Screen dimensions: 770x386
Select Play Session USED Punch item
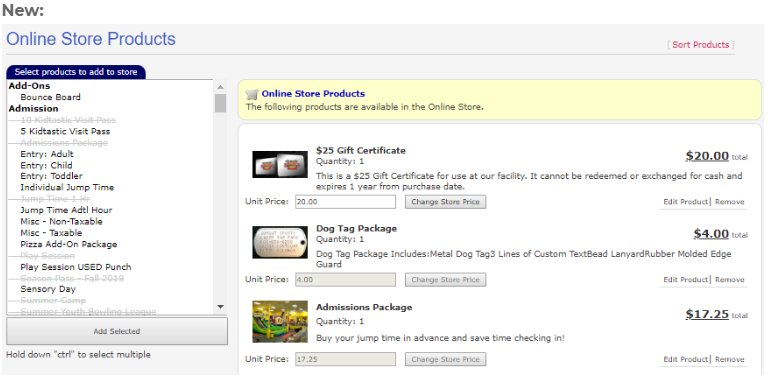click(76, 267)
